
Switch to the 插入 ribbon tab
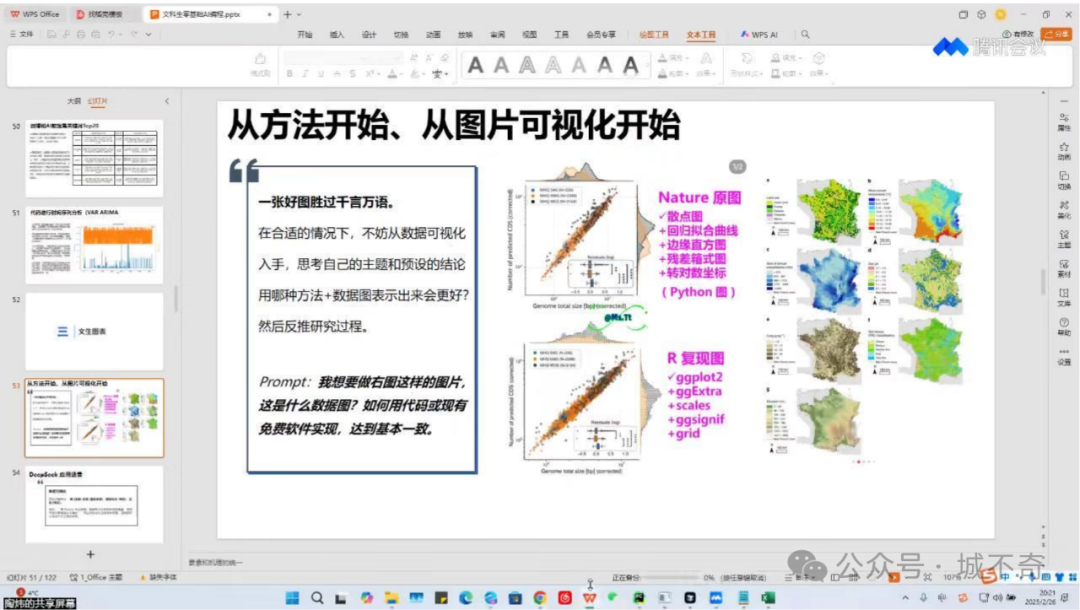pyautogui.click(x=337, y=34)
